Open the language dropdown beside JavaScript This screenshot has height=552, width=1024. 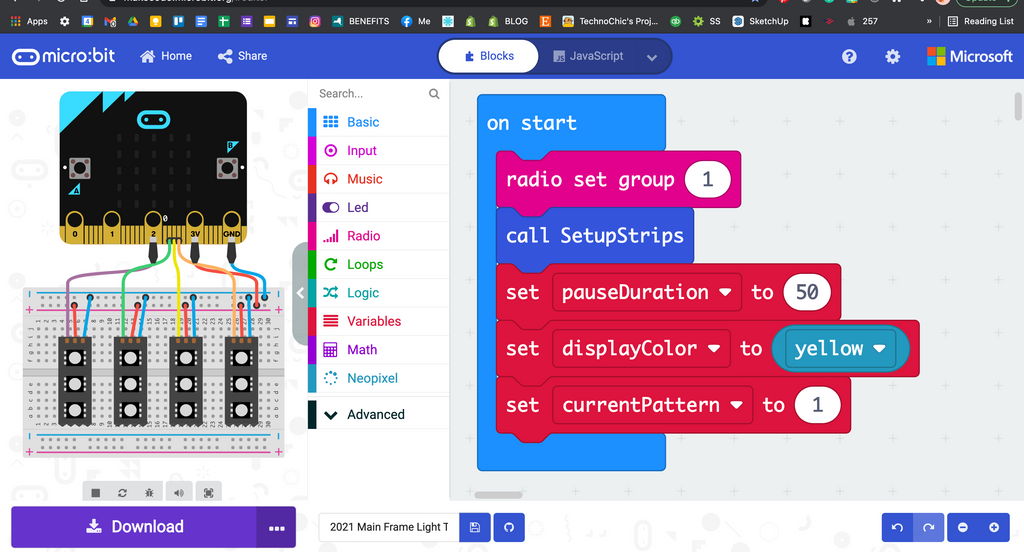[x=652, y=58]
